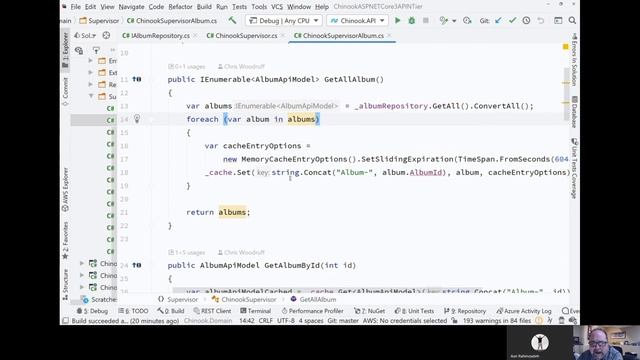This screenshot has height=360, width=640.
Task: Open the NuGet tool window
Action: click(370, 311)
